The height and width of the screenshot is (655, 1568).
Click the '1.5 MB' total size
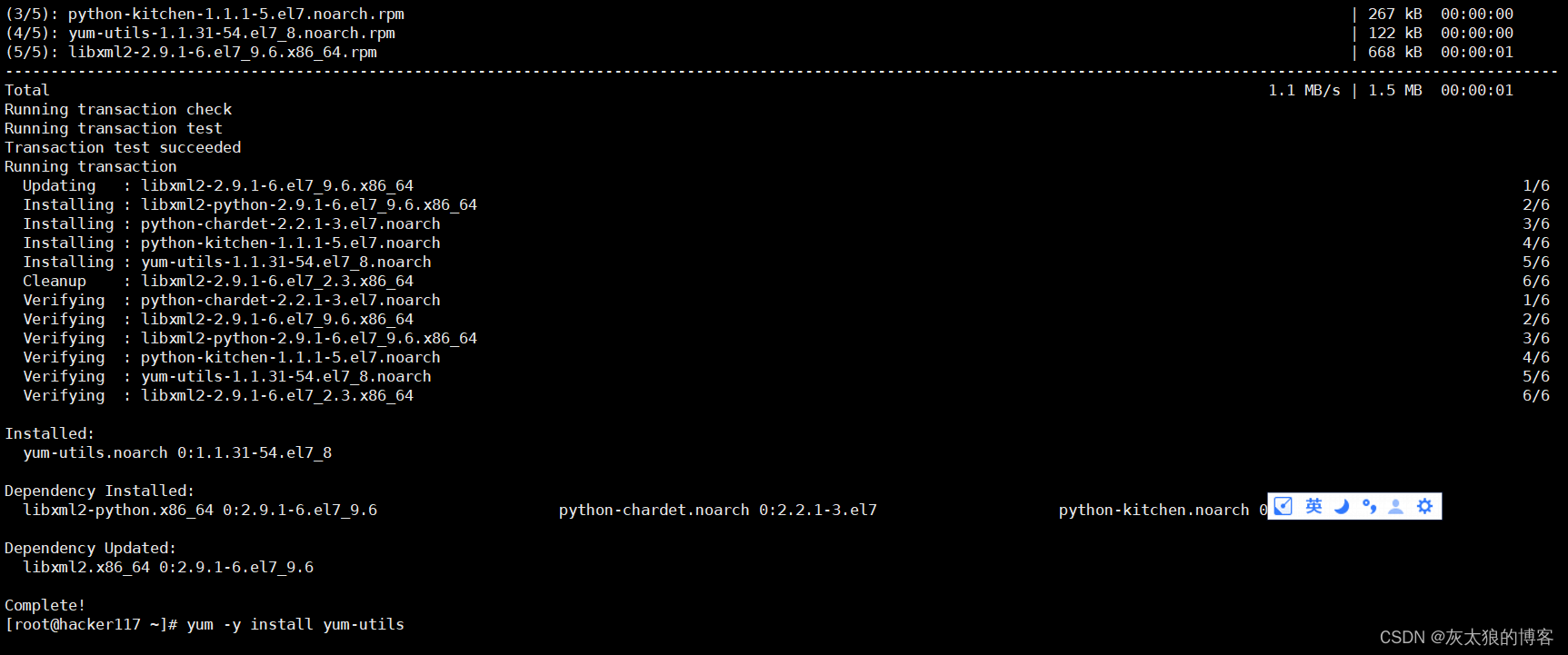coord(1395,90)
